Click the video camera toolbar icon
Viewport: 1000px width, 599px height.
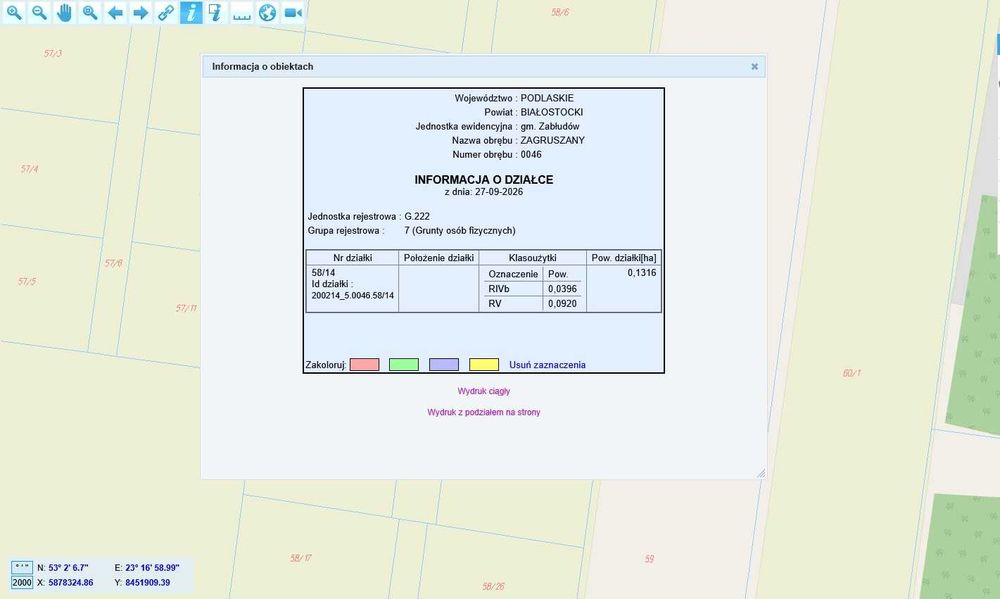point(293,13)
